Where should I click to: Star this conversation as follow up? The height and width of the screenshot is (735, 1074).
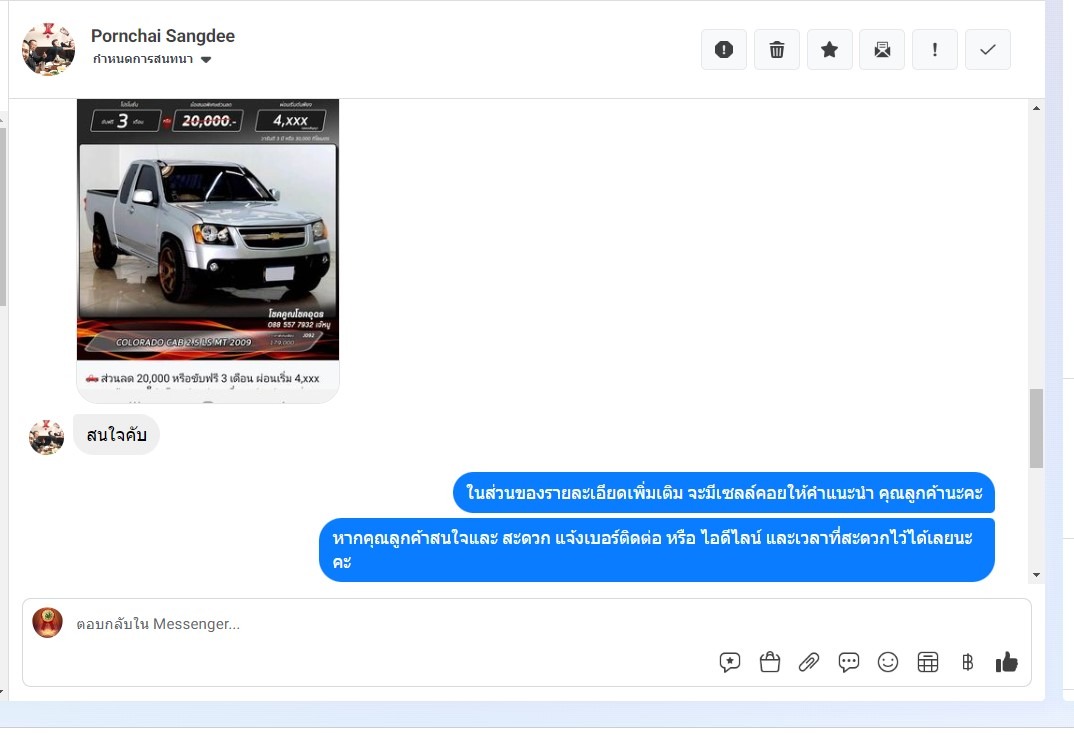pos(829,49)
